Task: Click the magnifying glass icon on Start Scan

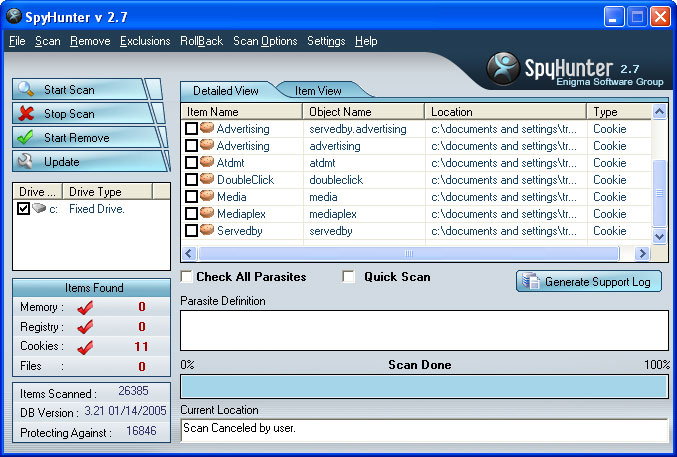Action: [26, 89]
